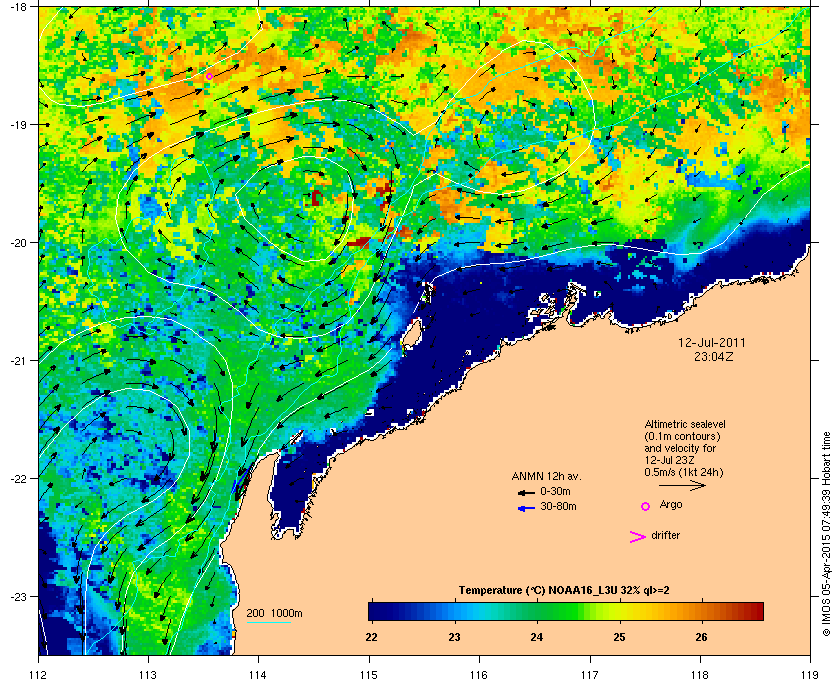Click the blue 30-80m arrow in the legend
Image resolution: width=840 pixels, height=680 pixels.
coord(526,509)
